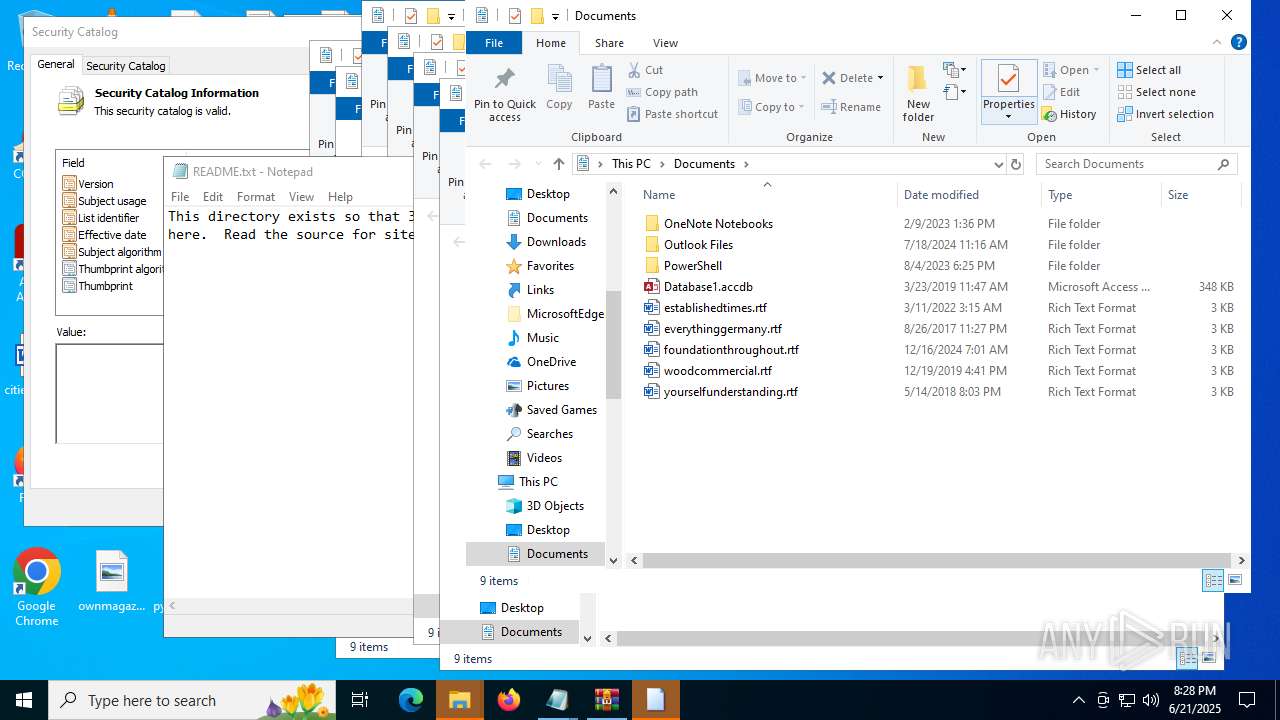Click the Copy icon in Clipboard group
This screenshot has width=1280, height=720.
click(559, 88)
